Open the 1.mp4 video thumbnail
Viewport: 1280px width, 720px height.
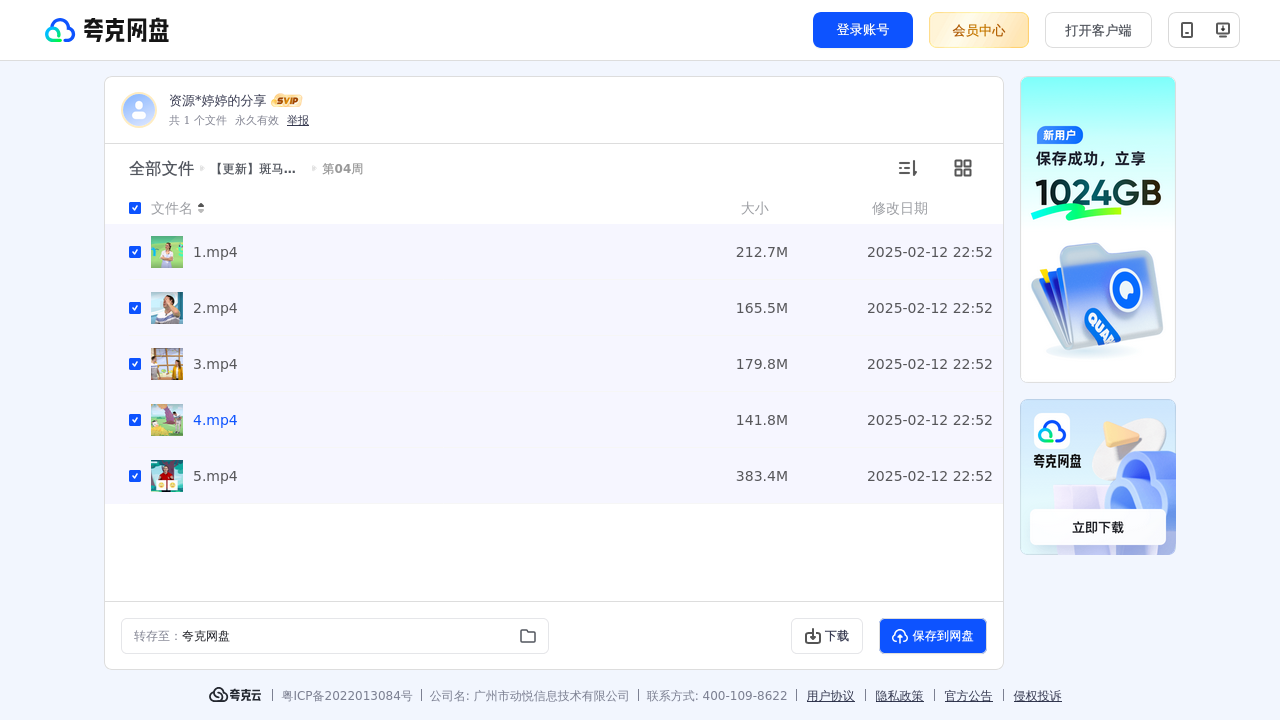click(x=167, y=252)
